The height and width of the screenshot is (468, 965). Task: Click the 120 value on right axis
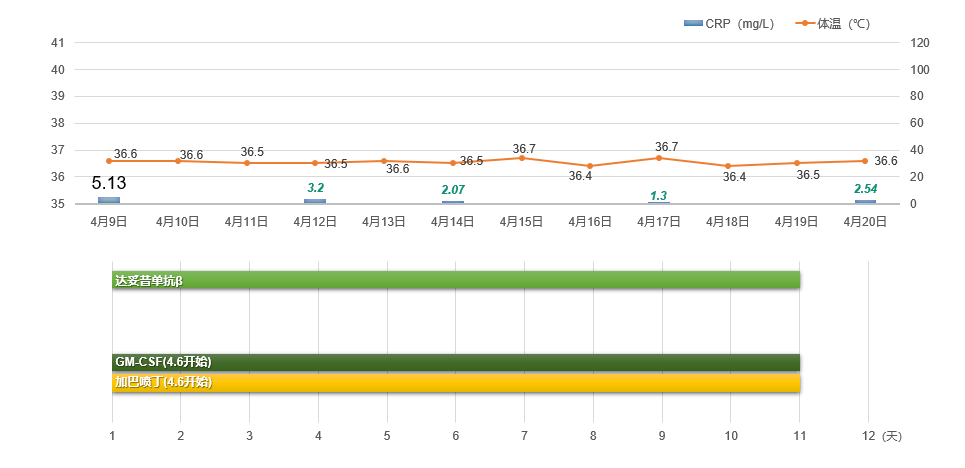click(x=920, y=43)
